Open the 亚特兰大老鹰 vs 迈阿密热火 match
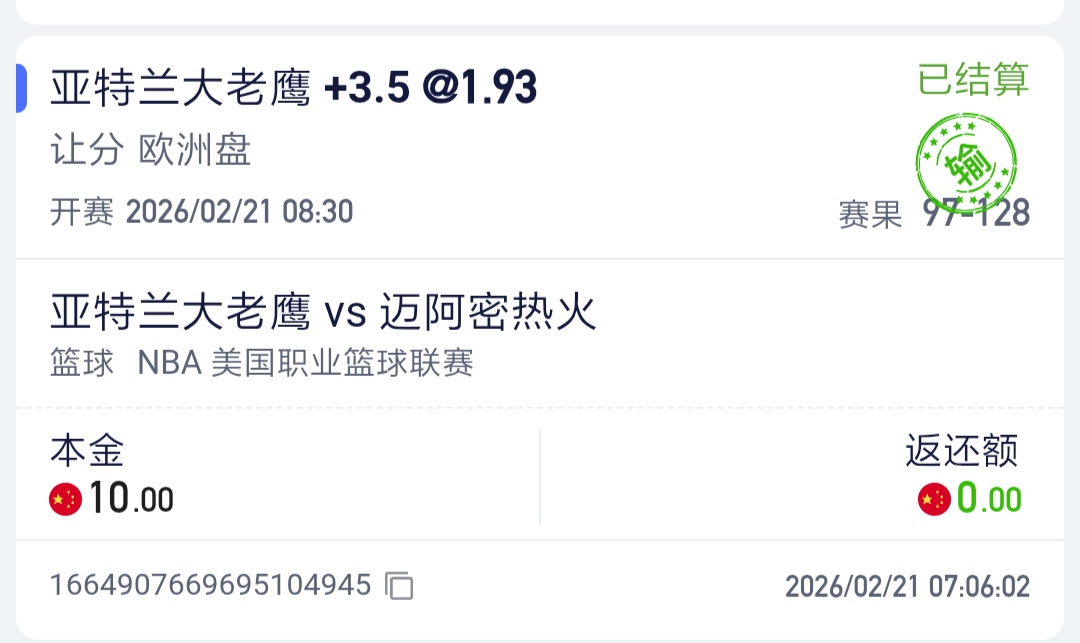The height and width of the screenshot is (643, 1080). (323, 313)
